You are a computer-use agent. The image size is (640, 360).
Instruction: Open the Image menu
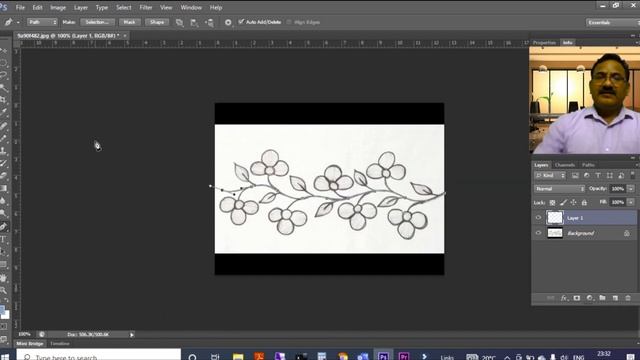click(58, 7)
